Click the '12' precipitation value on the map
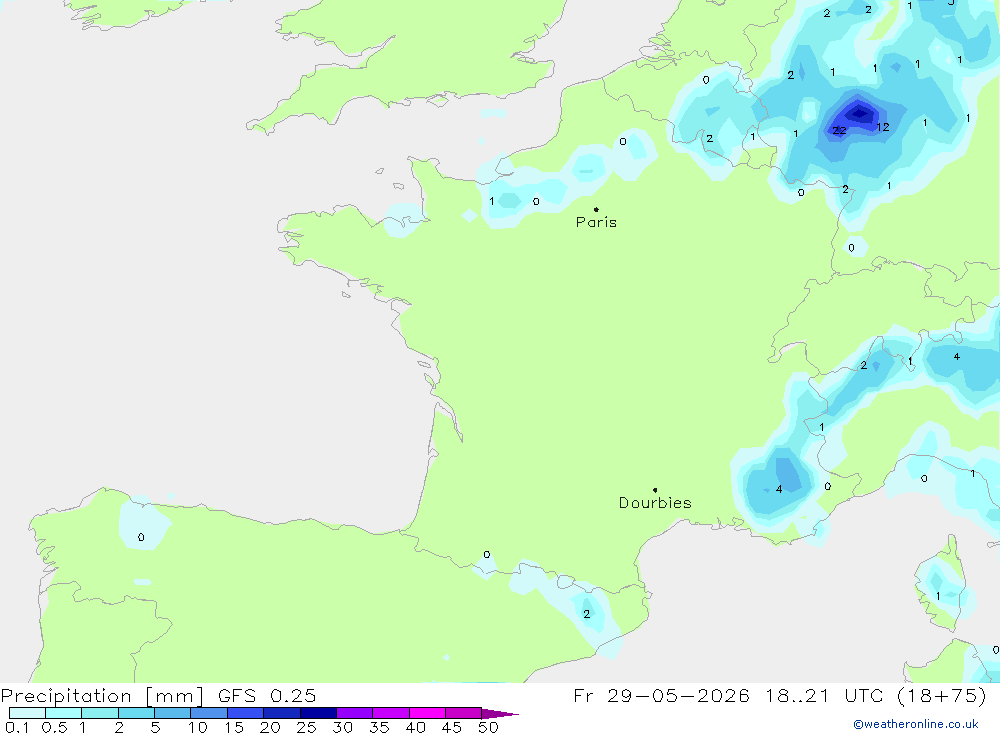 click(x=883, y=127)
